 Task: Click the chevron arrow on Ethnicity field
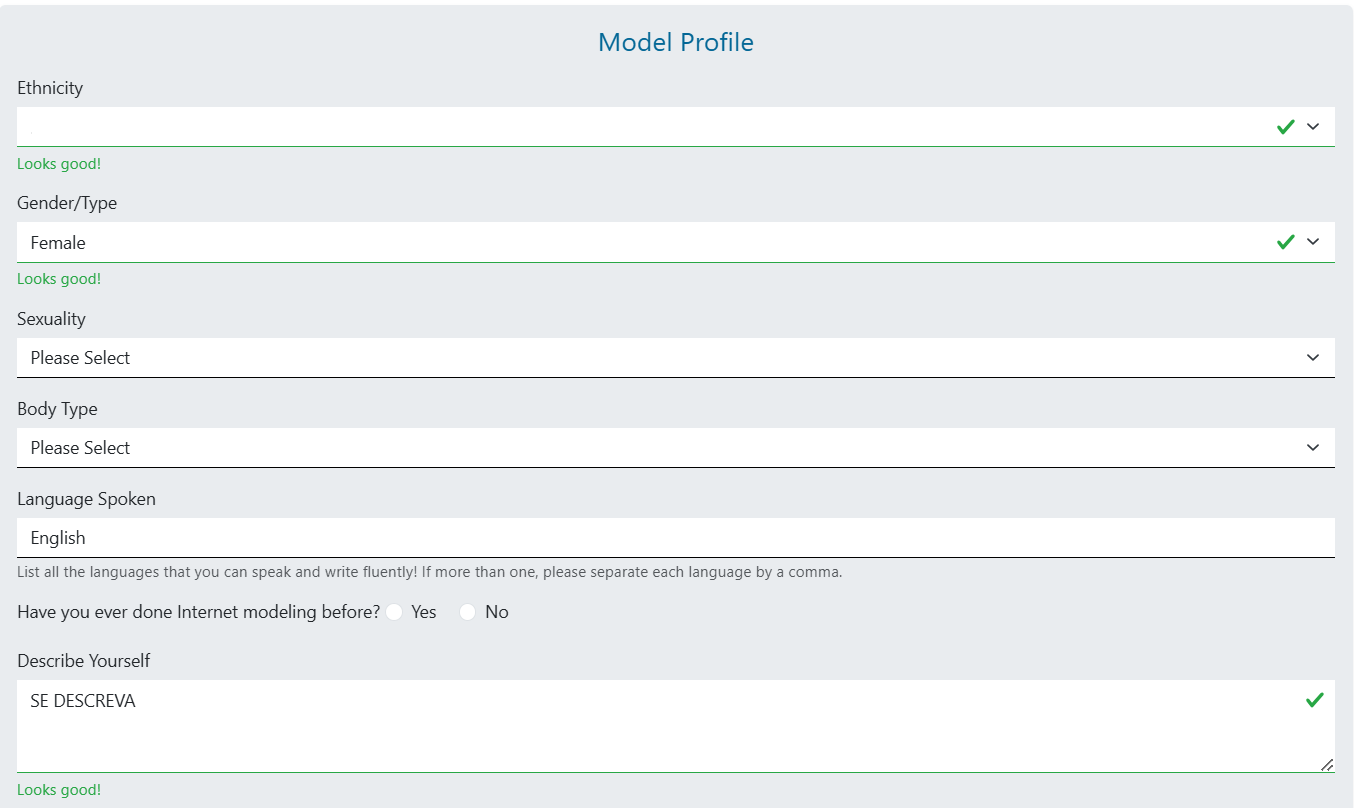click(x=1313, y=127)
